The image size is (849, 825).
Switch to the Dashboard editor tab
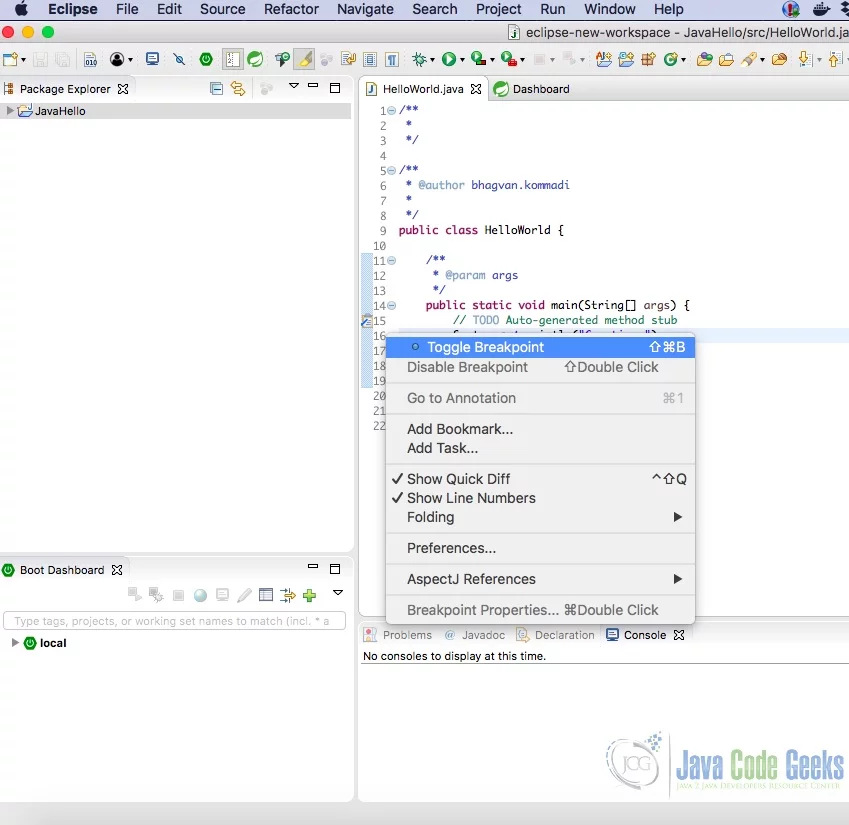click(532, 89)
